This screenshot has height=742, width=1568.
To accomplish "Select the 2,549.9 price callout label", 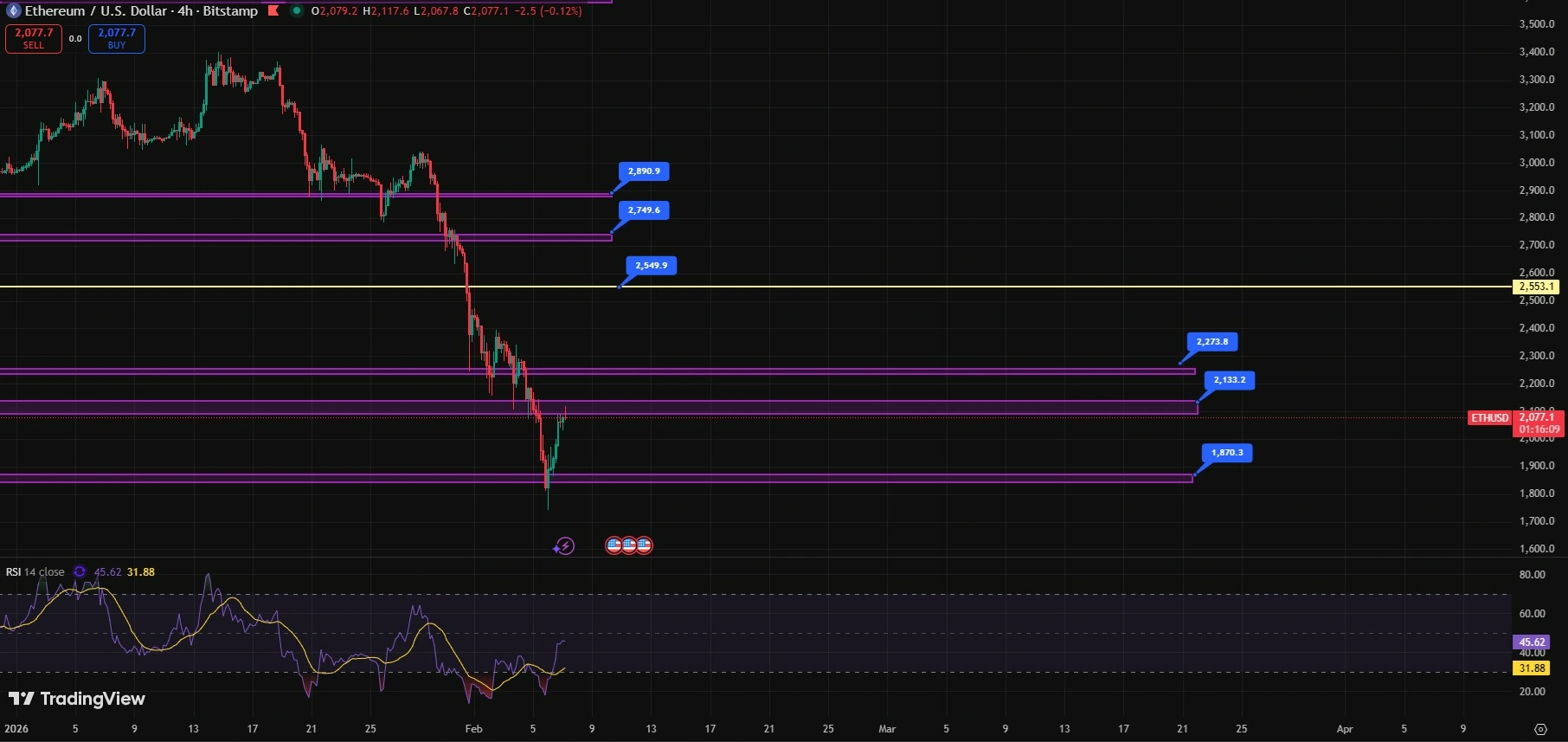I will [x=652, y=266].
